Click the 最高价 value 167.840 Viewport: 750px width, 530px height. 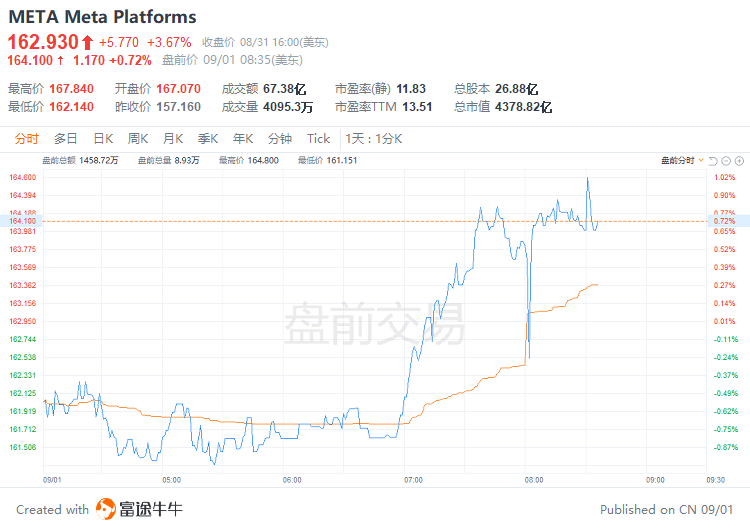click(71, 89)
